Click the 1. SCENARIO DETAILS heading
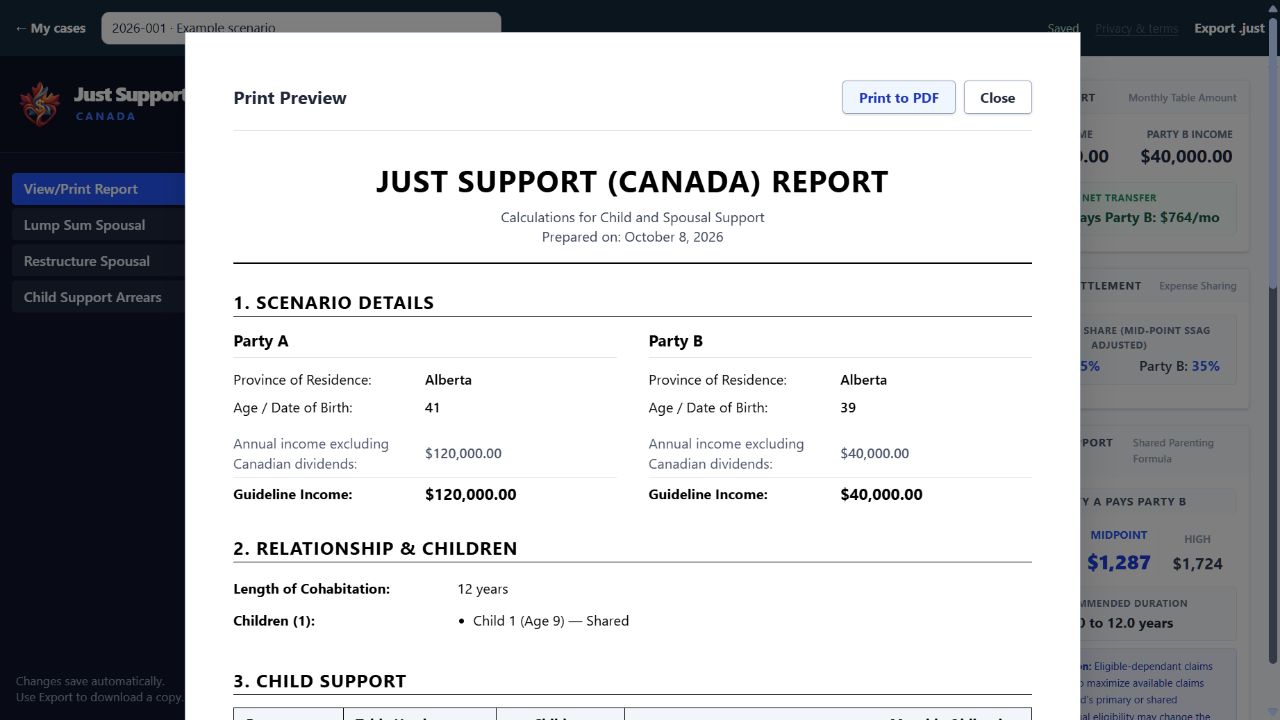Image resolution: width=1280 pixels, height=720 pixels. click(x=334, y=303)
